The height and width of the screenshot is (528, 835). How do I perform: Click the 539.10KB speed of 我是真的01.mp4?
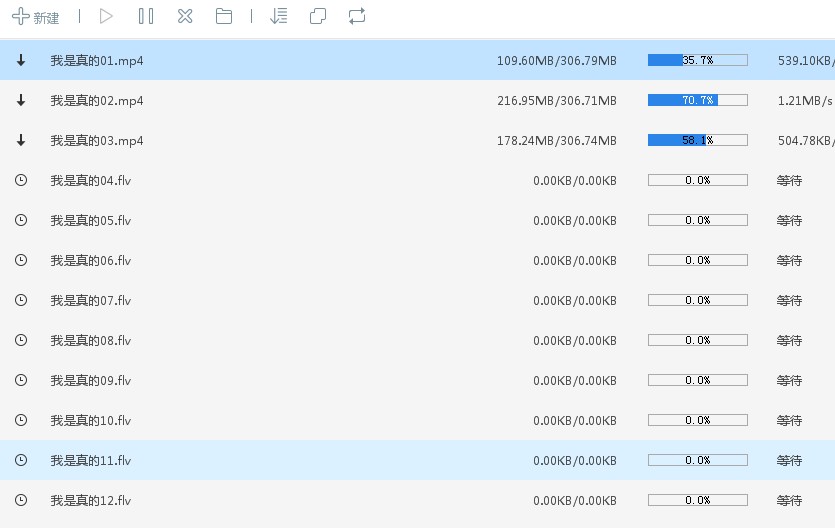(806, 61)
